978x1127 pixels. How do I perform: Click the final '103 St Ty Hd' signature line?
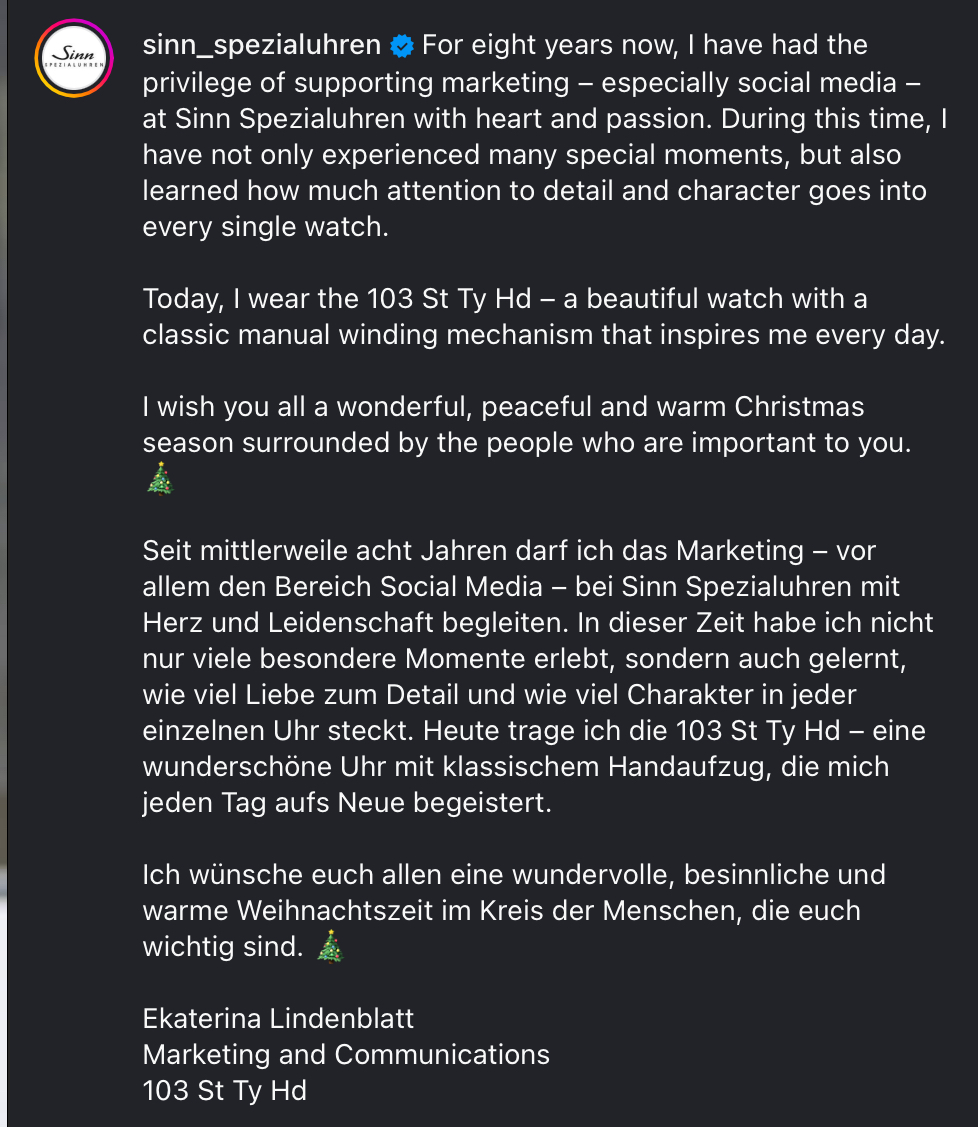point(225,1090)
